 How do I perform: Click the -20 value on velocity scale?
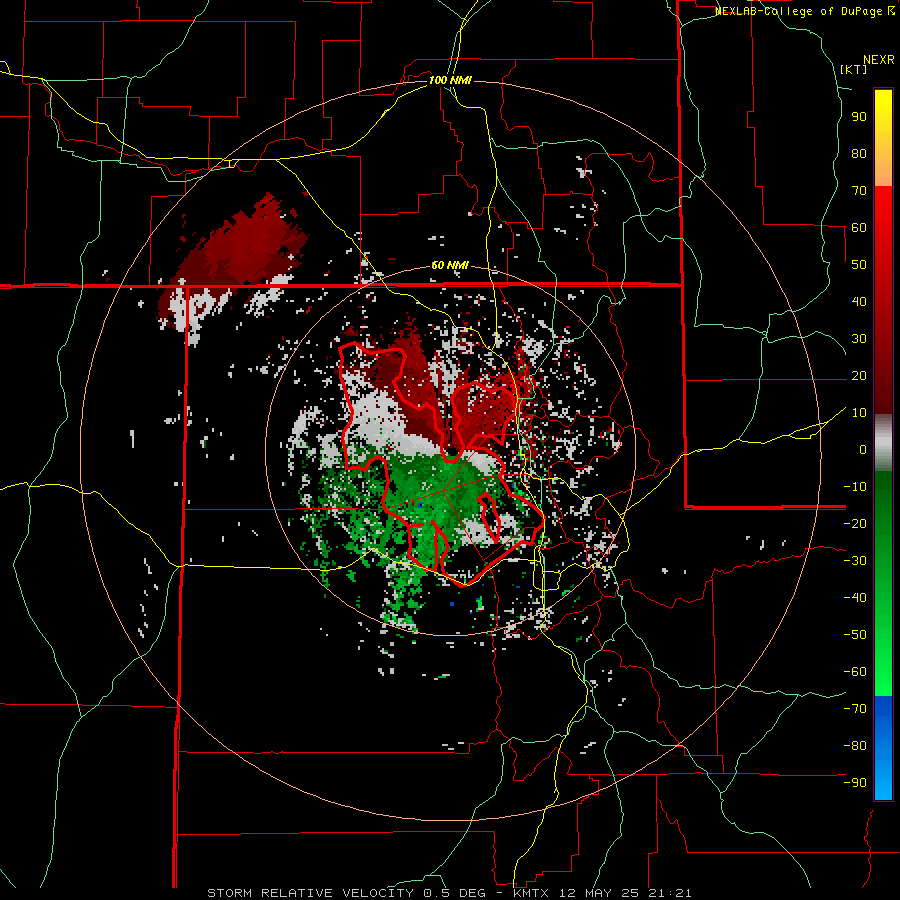pos(855,523)
